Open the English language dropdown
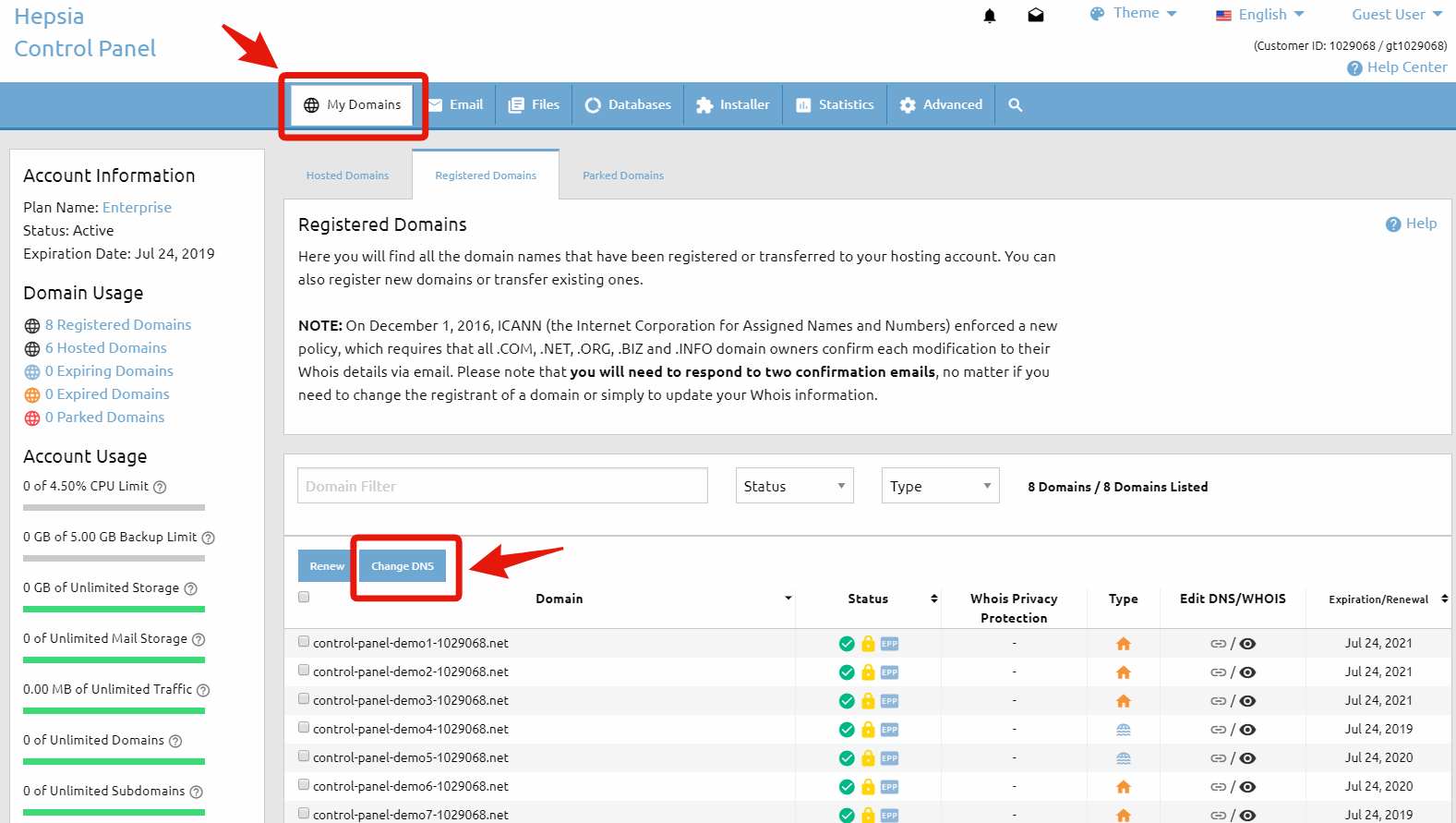1456x823 pixels. [x=1260, y=15]
